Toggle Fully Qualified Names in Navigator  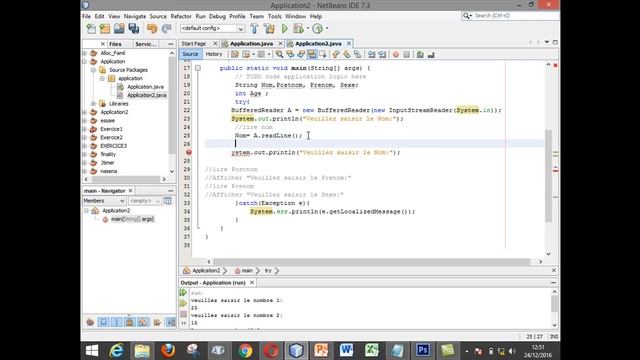[157, 322]
